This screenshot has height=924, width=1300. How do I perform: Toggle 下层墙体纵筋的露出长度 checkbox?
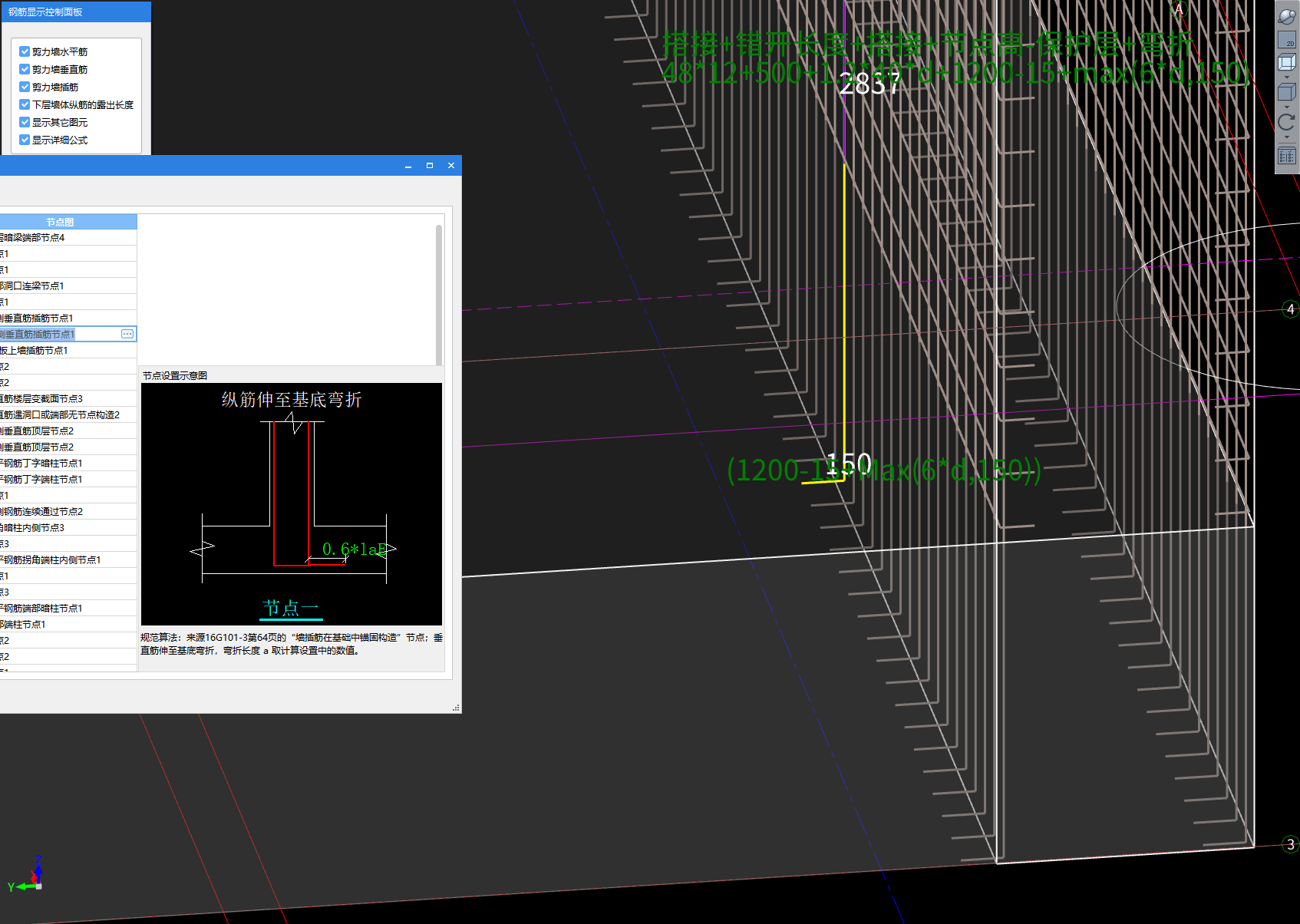[x=25, y=104]
